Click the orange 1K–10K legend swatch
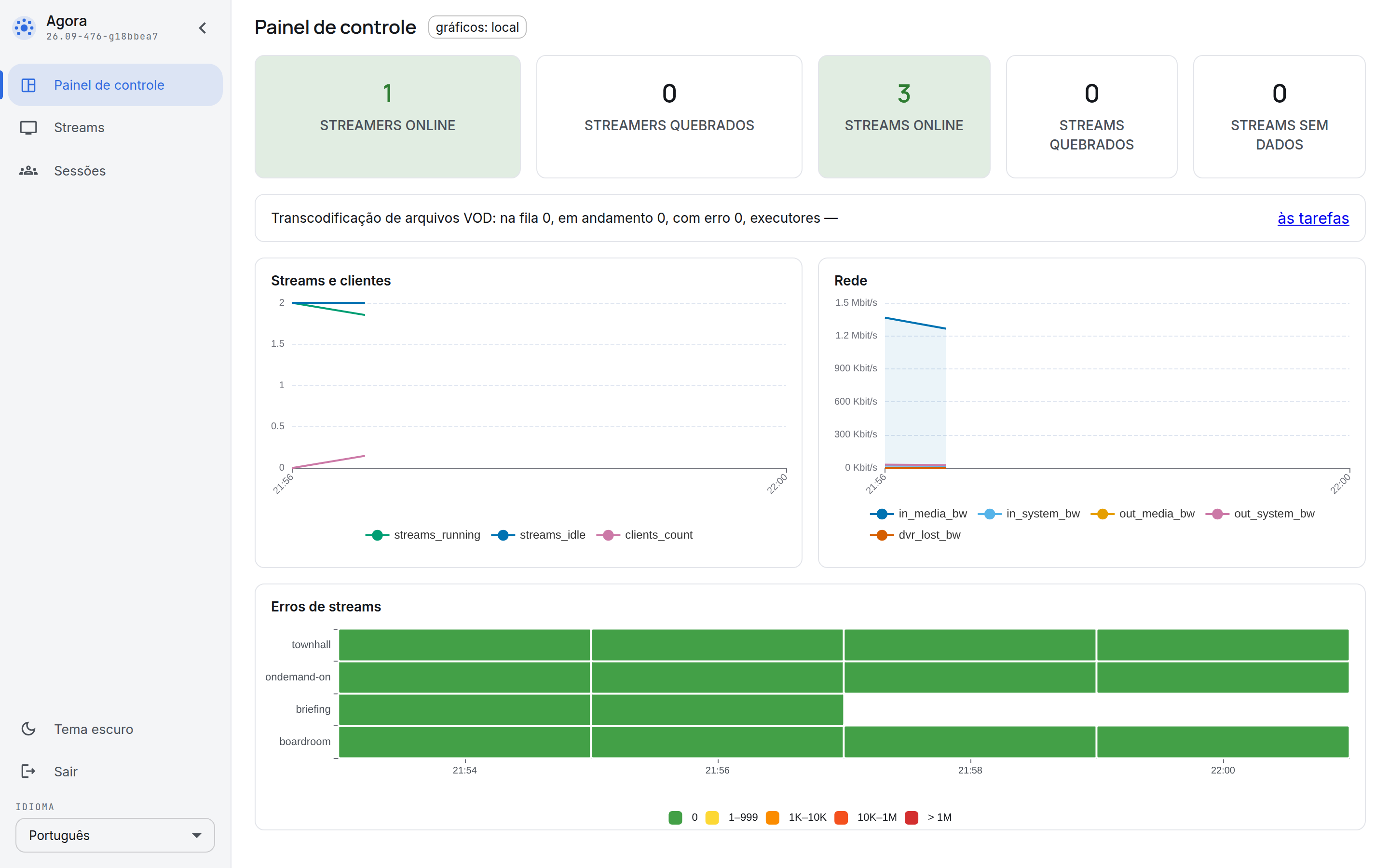Screen dimensions: 1389x868 [773, 817]
